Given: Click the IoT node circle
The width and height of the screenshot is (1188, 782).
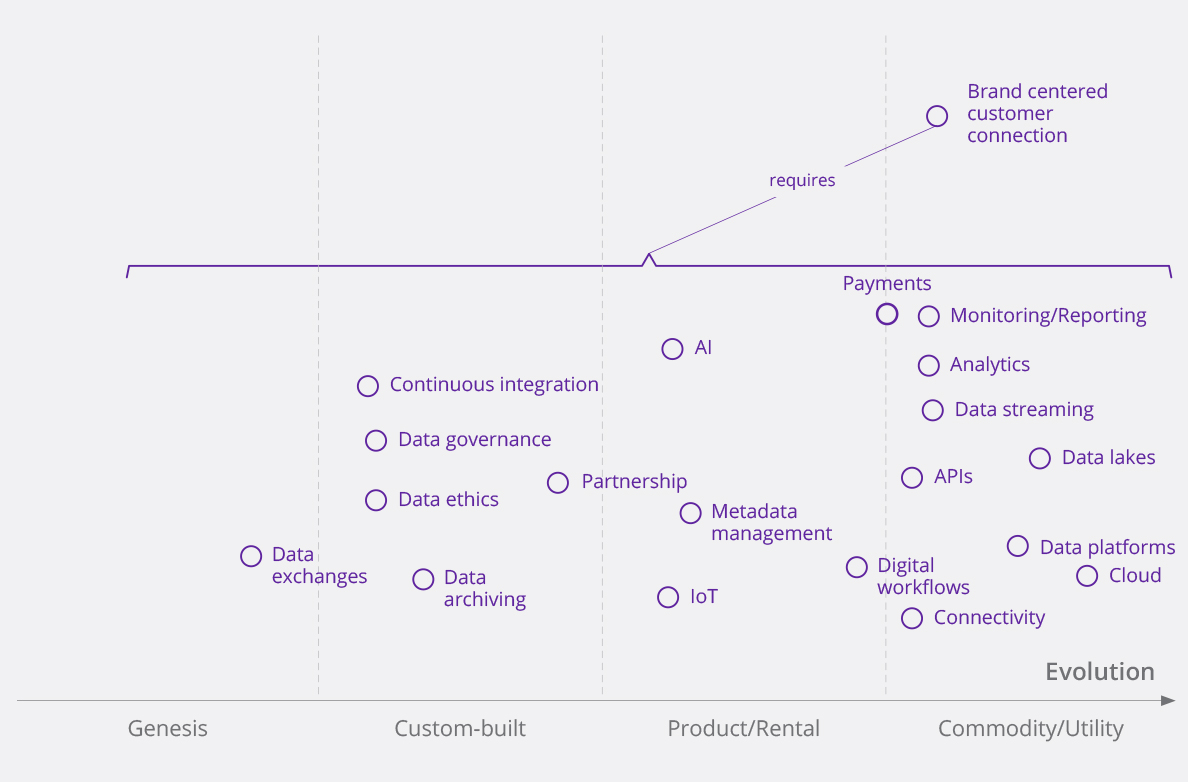Looking at the screenshot, I should pyautogui.click(x=668, y=597).
